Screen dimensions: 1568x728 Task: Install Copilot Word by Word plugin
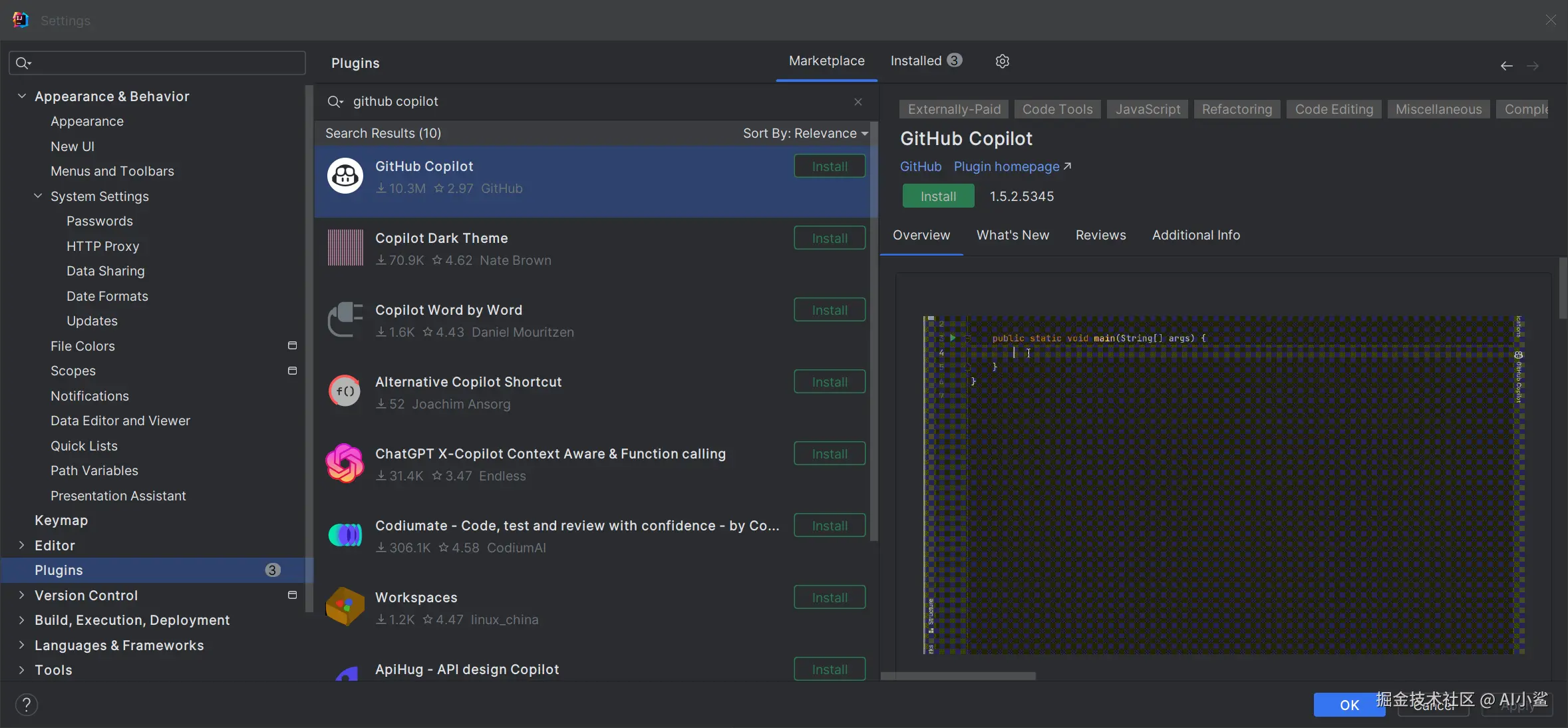829,310
